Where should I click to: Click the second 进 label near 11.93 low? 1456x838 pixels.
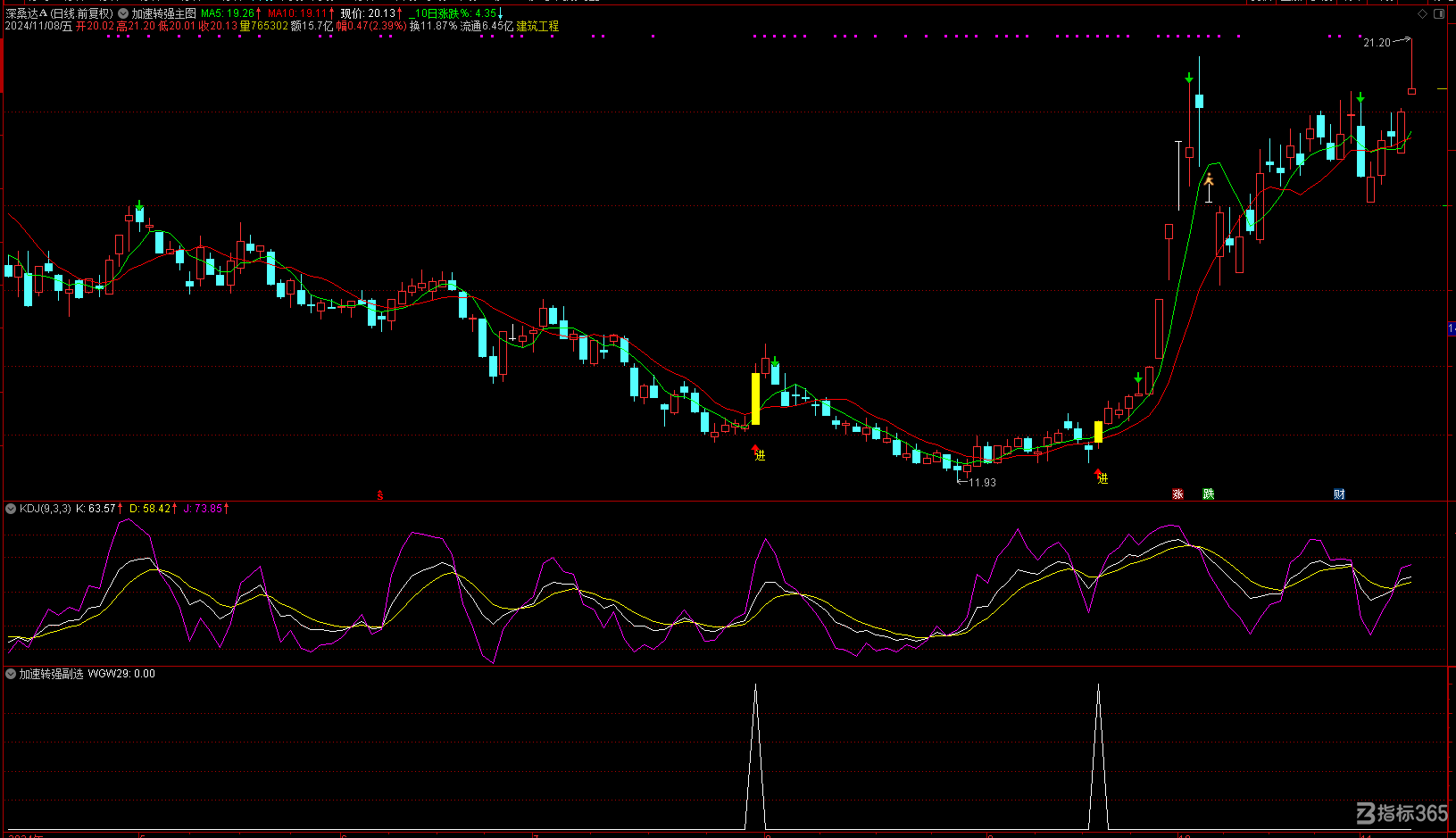1102,479
